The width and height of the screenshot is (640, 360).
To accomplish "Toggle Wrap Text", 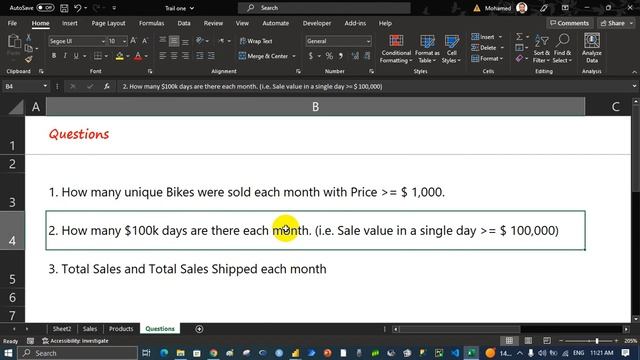I will point(256,41).
